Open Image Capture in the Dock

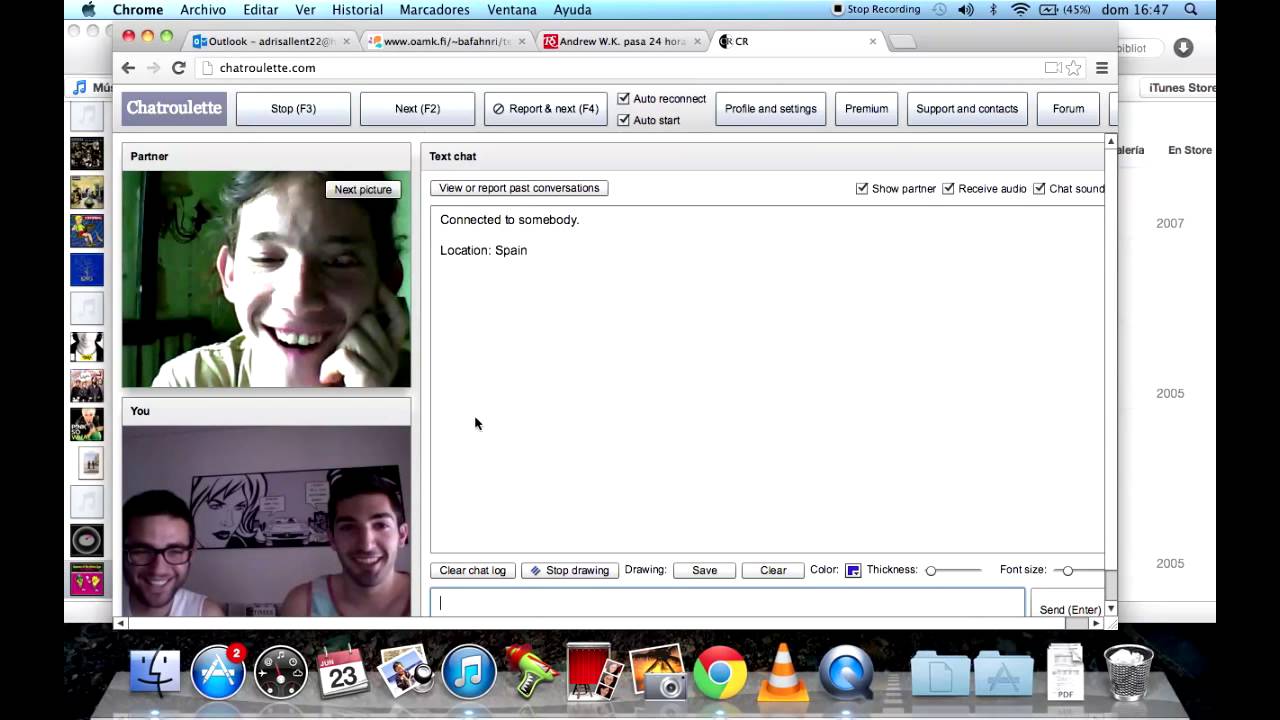coord(657,671)
